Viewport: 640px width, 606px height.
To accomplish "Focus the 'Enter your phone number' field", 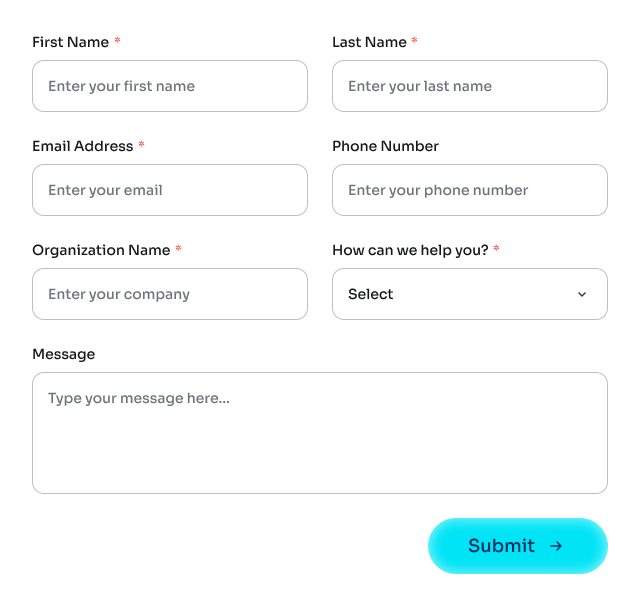I will [470, 190].
